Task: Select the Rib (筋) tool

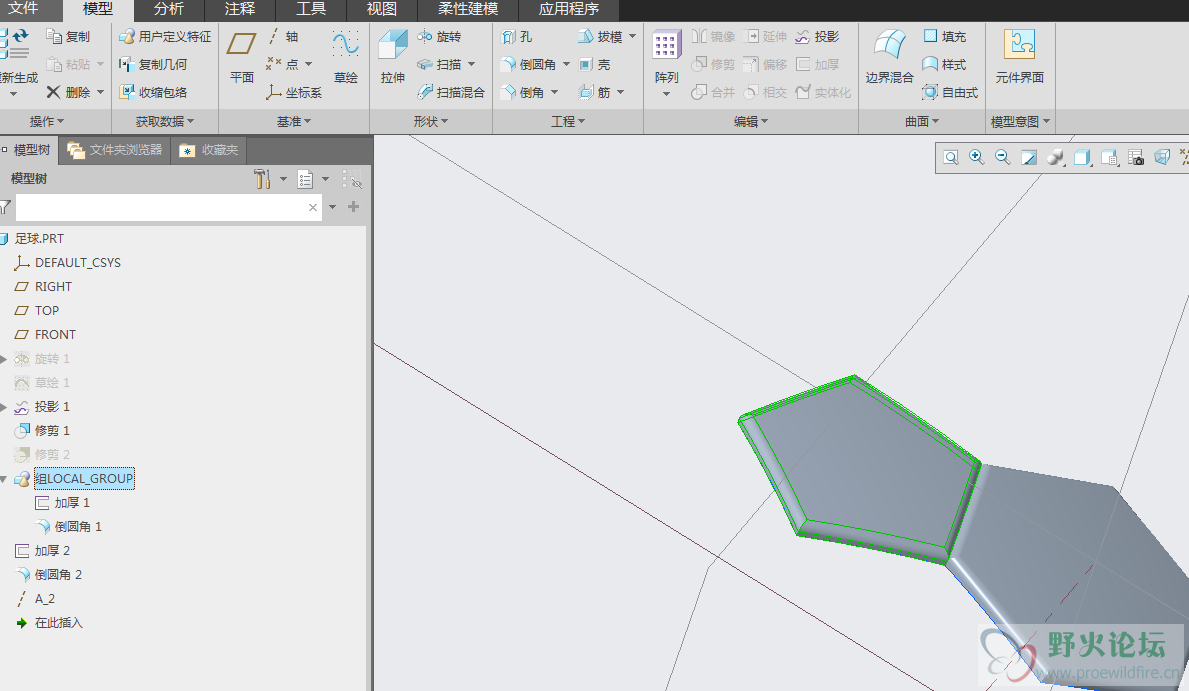Action: click(x=594, y=93)
